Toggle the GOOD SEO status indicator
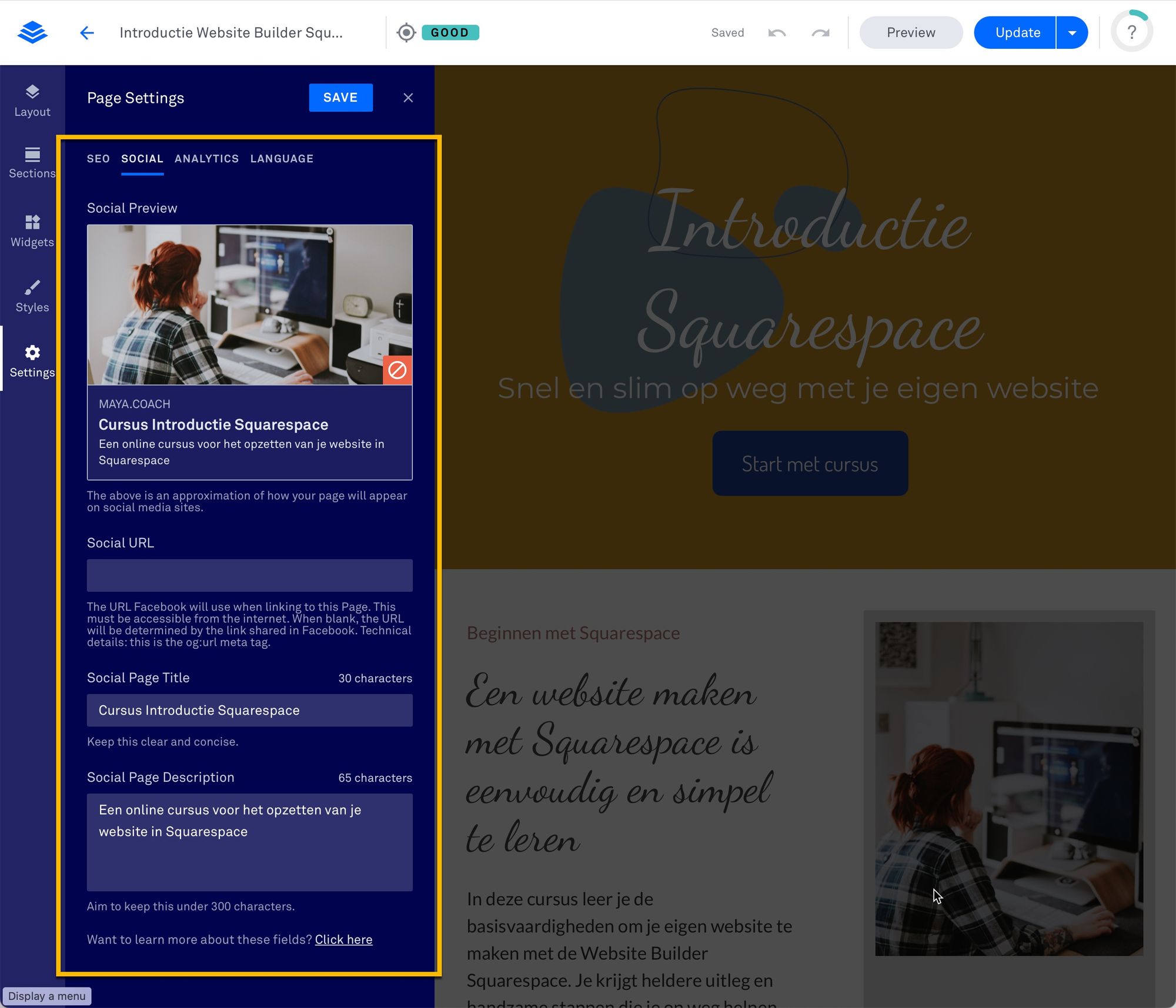Viewport: 1176px width, 1008px height. coord(449,32)
